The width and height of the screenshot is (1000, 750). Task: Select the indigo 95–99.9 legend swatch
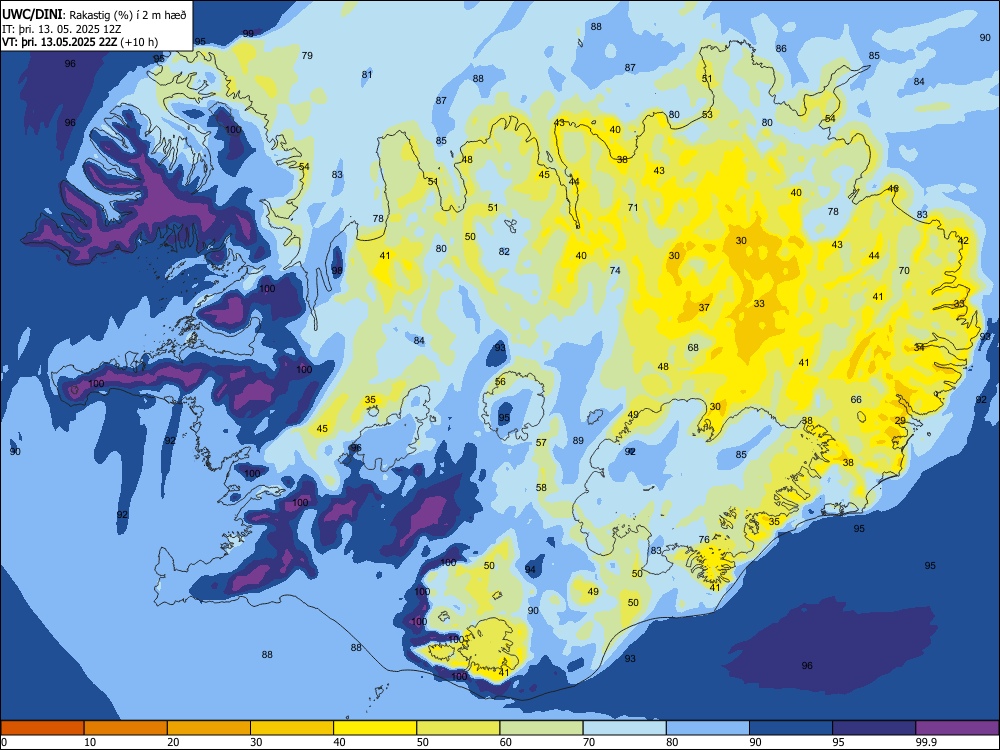(874, 728)
